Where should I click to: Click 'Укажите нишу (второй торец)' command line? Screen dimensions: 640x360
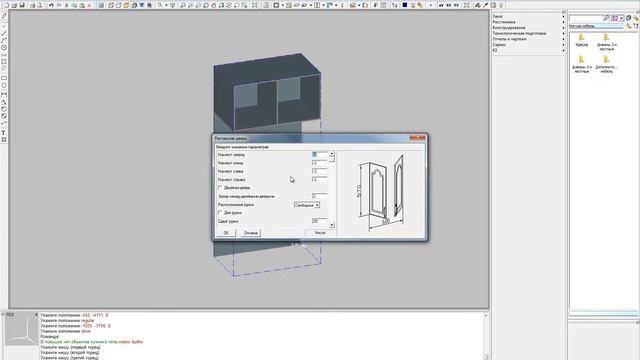(x=70, y=352)
